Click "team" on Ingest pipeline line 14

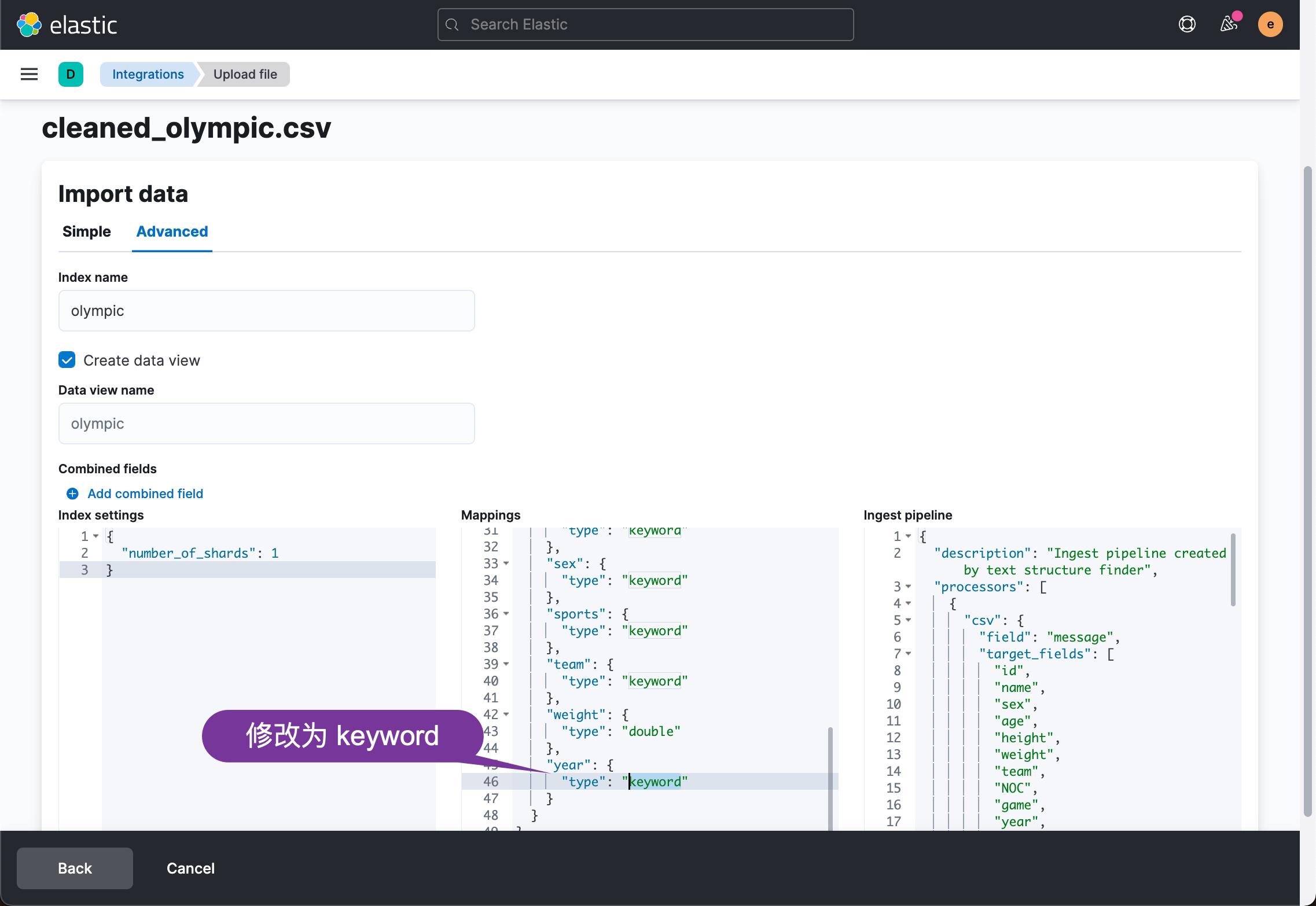pos(1017,771)
